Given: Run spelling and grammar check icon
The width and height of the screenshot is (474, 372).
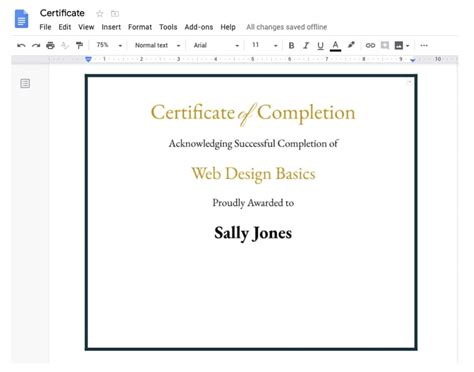Looking at the screenshot, I should point(65,45).
